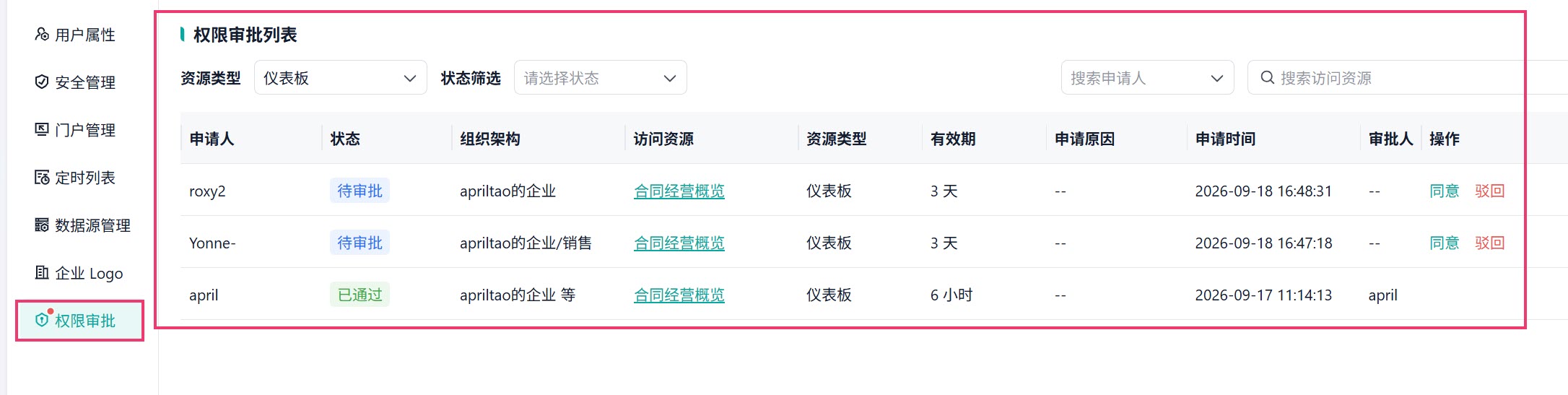Select 权限审批 menu item

point(79,321)
